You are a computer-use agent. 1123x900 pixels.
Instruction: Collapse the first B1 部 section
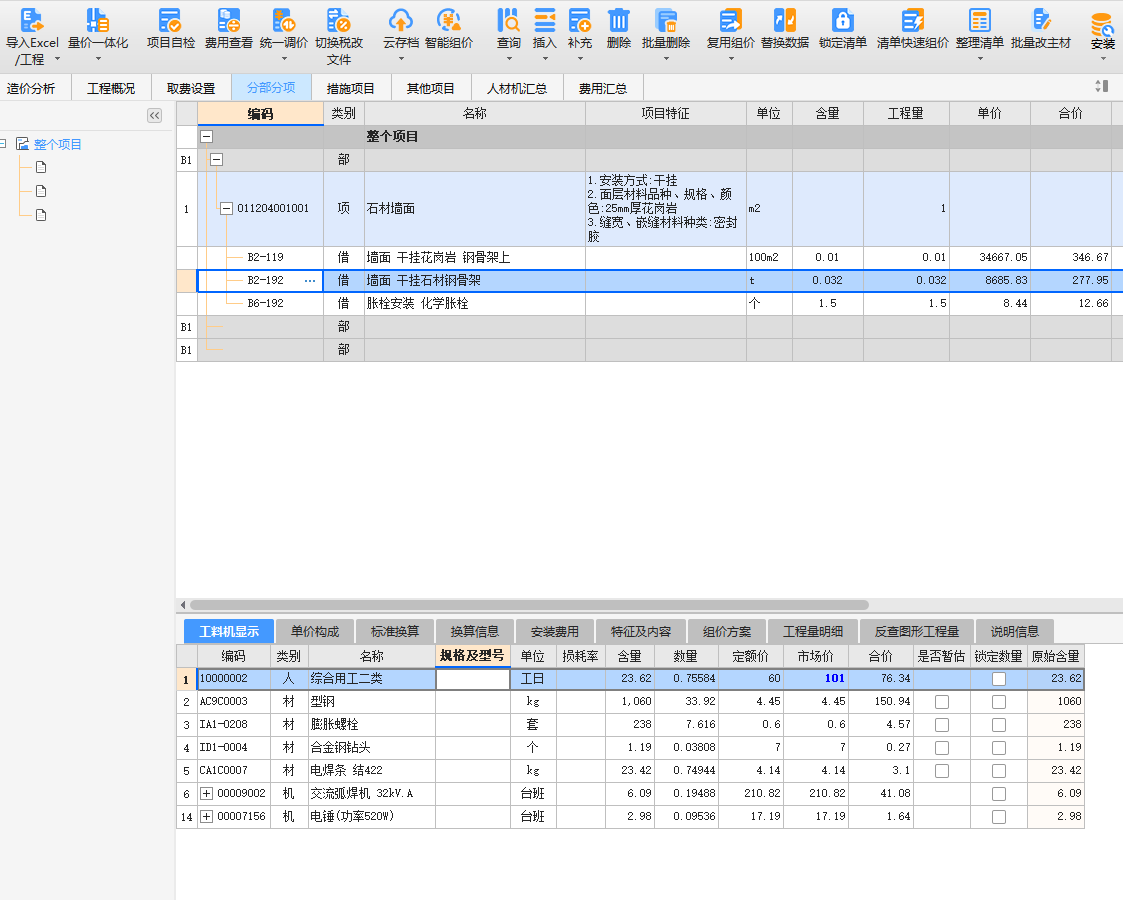(x=216, y=160)
